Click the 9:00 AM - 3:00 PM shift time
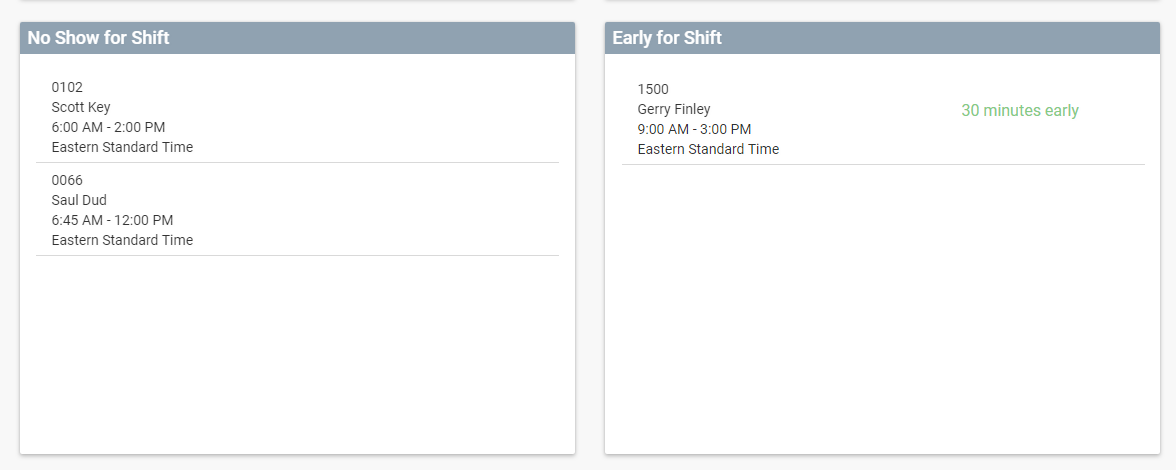The image size is (1176, 470). tap(694, 129)
